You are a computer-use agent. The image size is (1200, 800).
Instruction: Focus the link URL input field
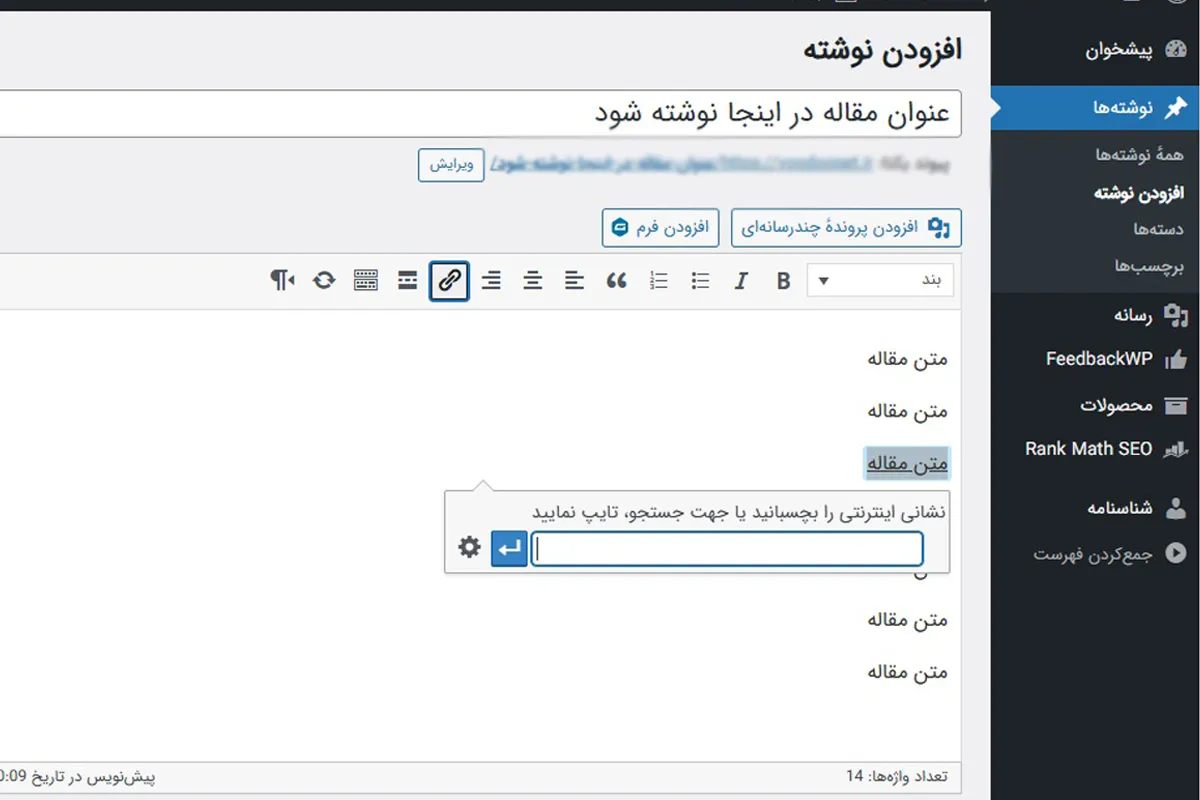(x=727, y=549)
